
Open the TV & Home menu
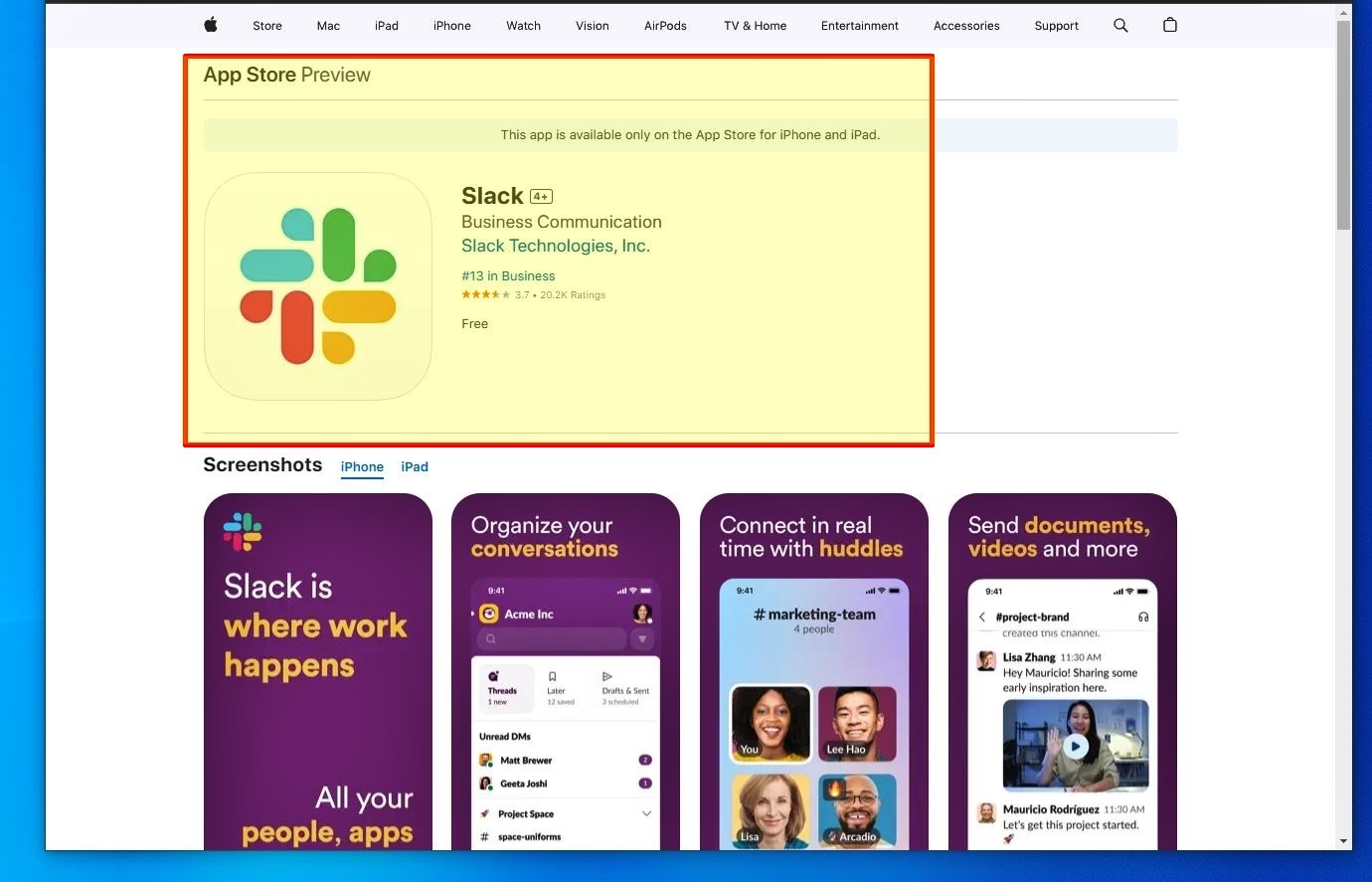(755, 26)
